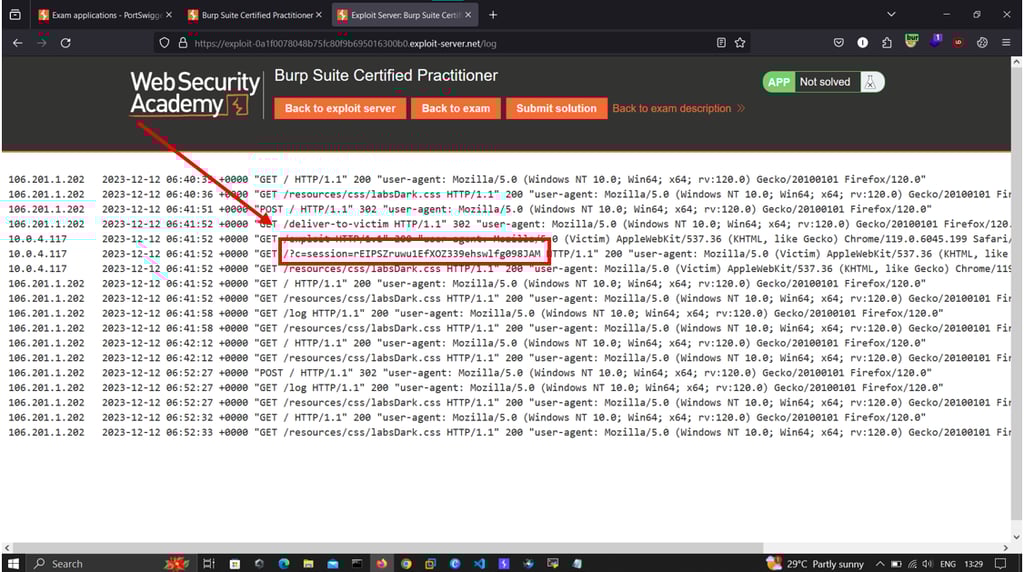1024x572 pixels.
Task: Close the Exam applications tab
Action: (168, 14)
